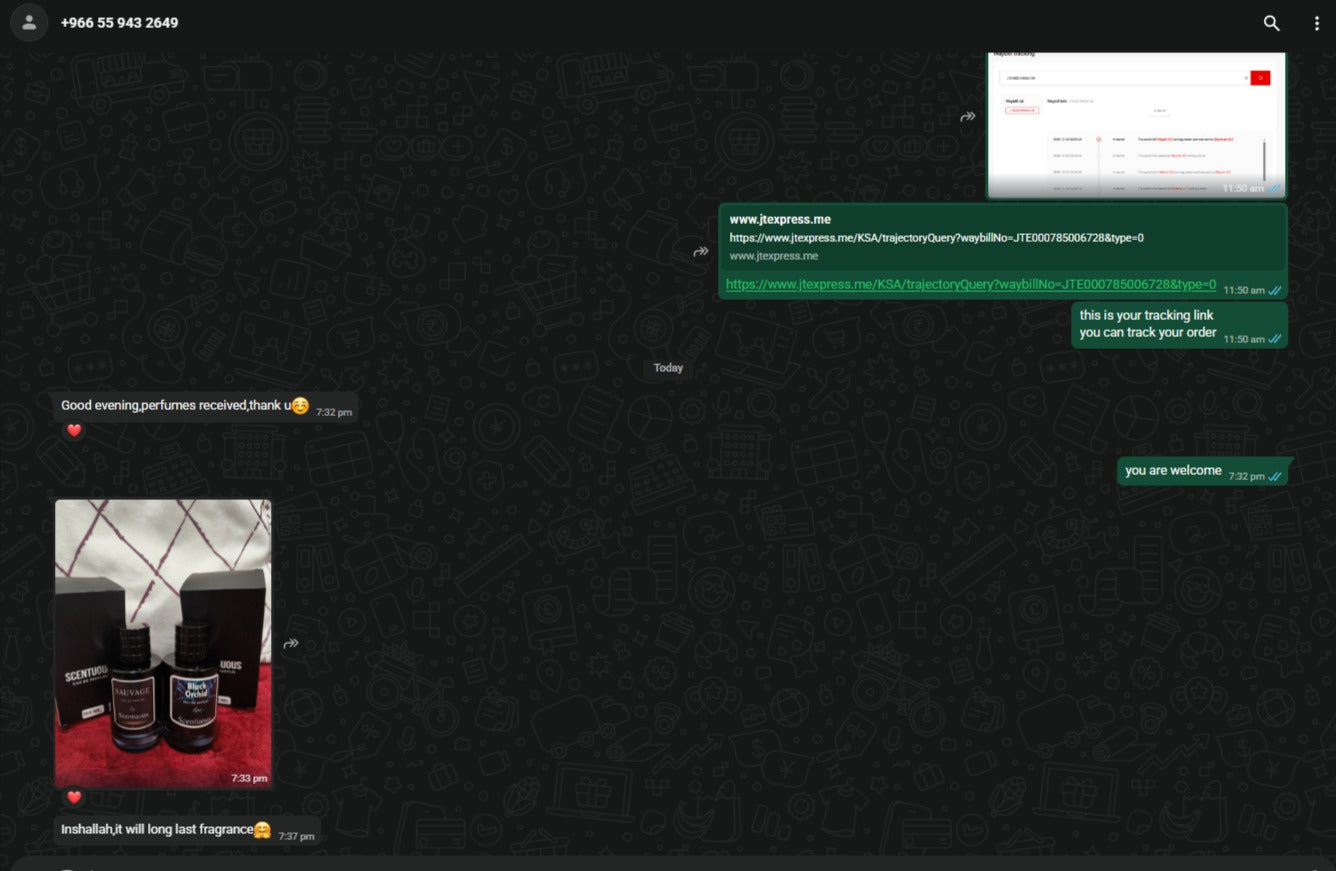The image size is (1336, 871).
Task: Open the contact profile avatar
Action: tap(29, 23)
